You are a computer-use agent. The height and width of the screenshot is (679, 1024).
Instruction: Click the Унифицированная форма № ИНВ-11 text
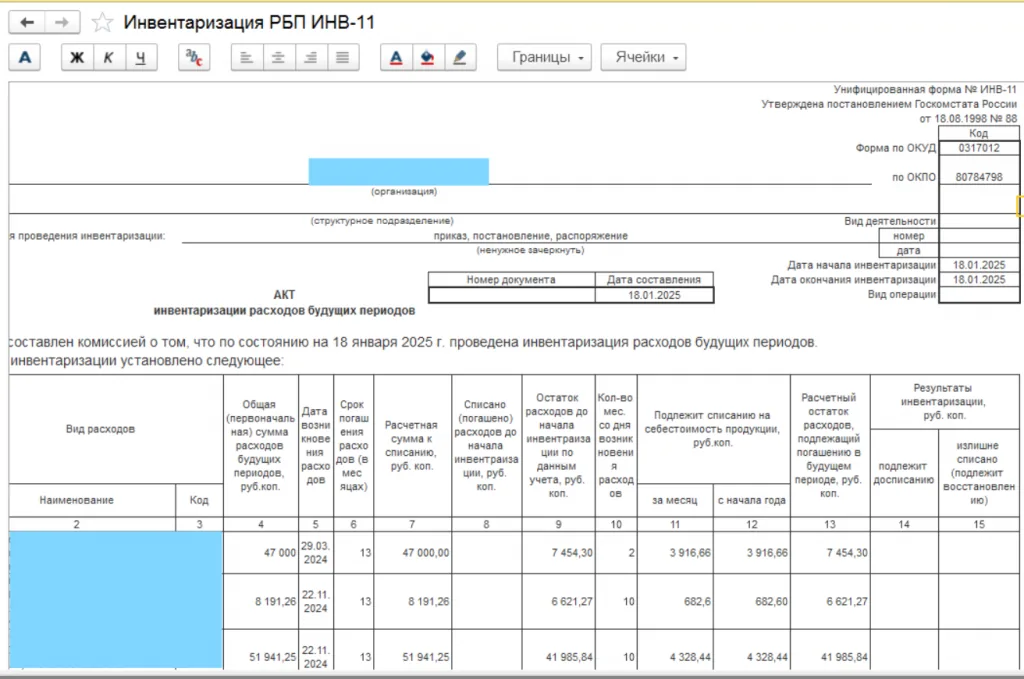pos(925,89)
